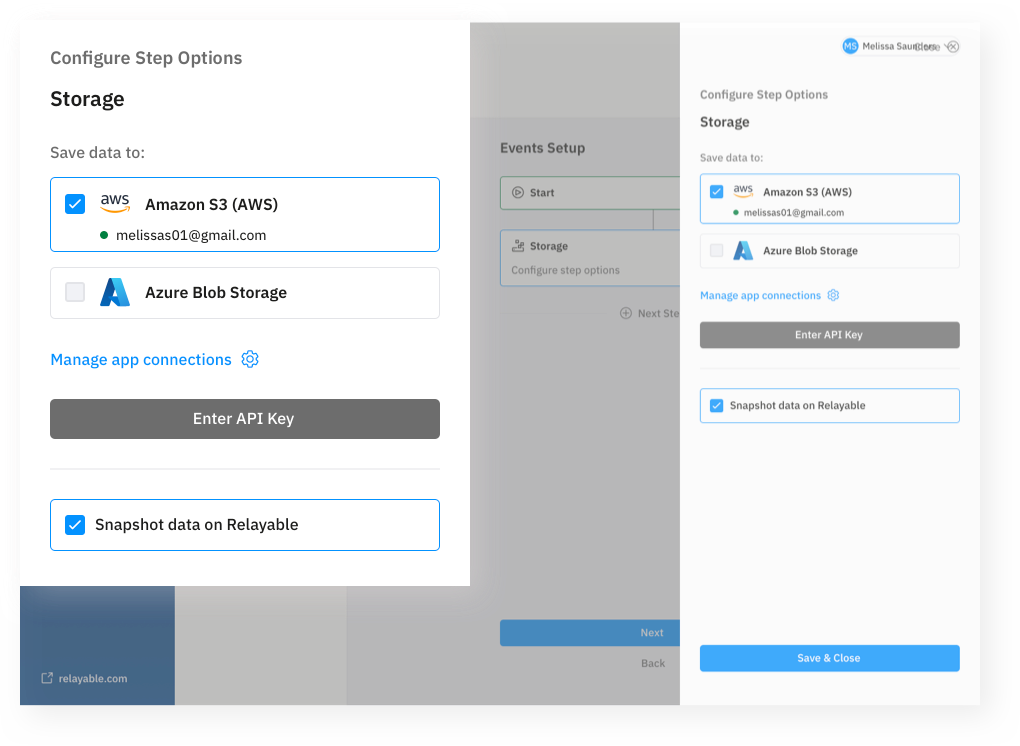Click the Azure logo in the enlarged panel

point(115,293)
